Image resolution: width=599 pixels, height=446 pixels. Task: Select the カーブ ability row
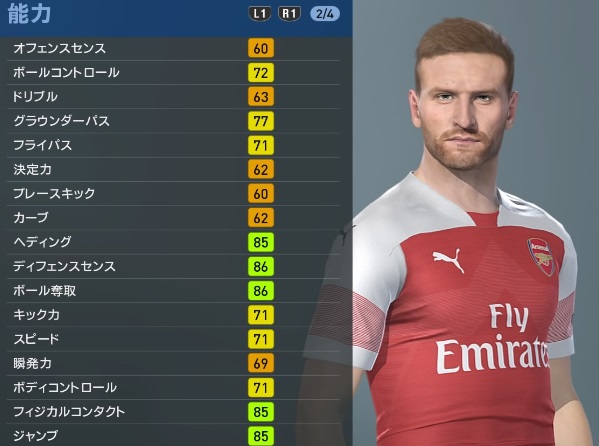pyautogui.click(x=173, y=218)
